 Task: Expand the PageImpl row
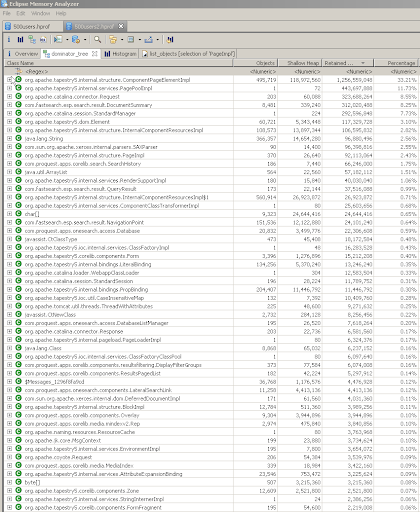point(9,155)
